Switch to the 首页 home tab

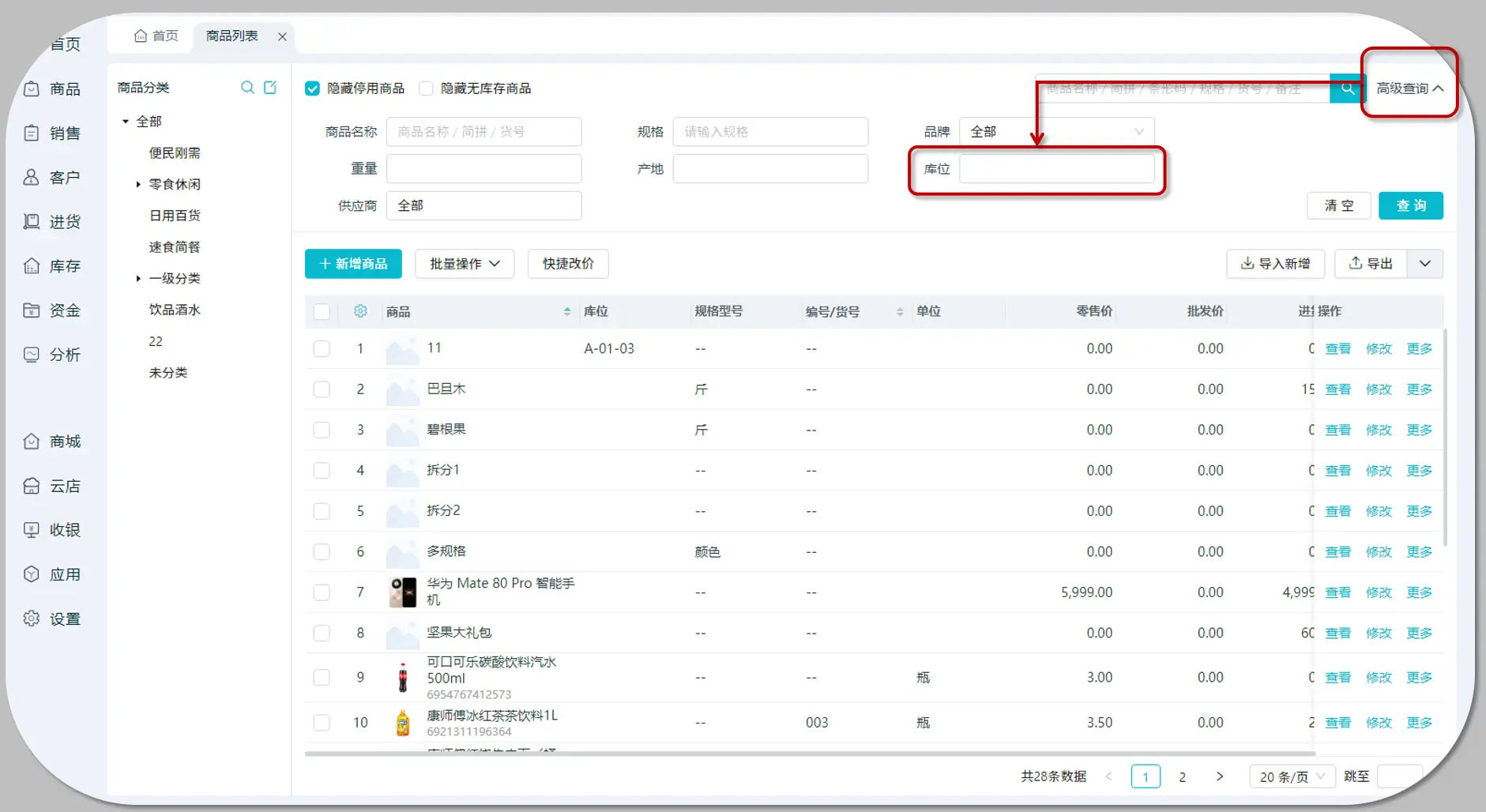click(x=156, y=36)
